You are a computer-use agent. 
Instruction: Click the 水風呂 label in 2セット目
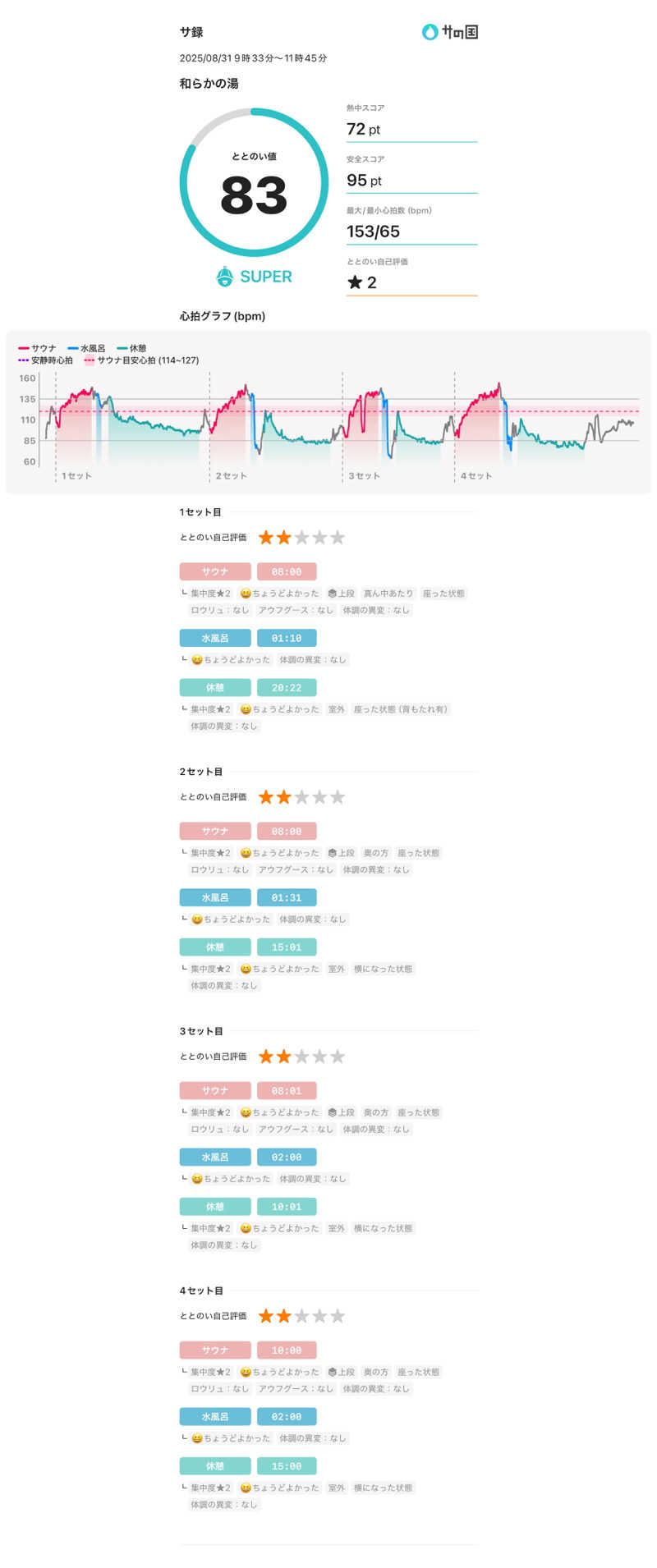point(215,897)
